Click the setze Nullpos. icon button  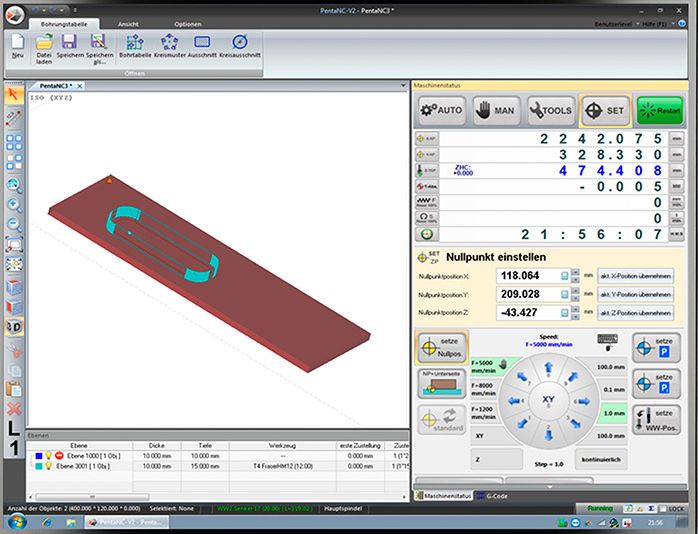(x=440, y=347)
